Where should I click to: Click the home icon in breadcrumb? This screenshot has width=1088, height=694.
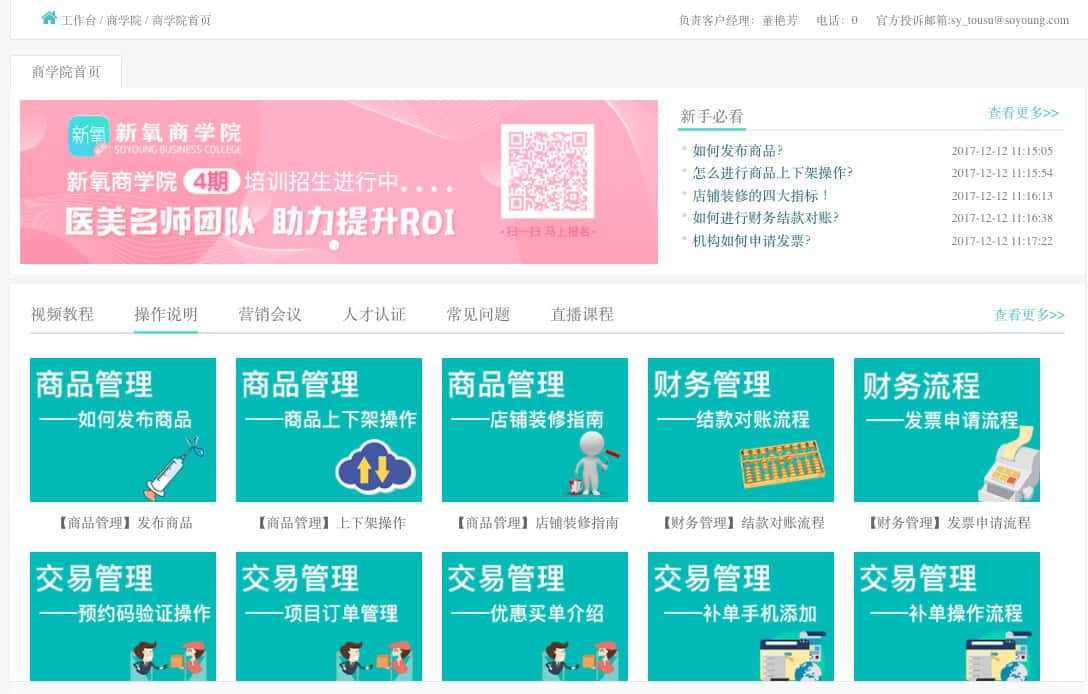[49, 18]
